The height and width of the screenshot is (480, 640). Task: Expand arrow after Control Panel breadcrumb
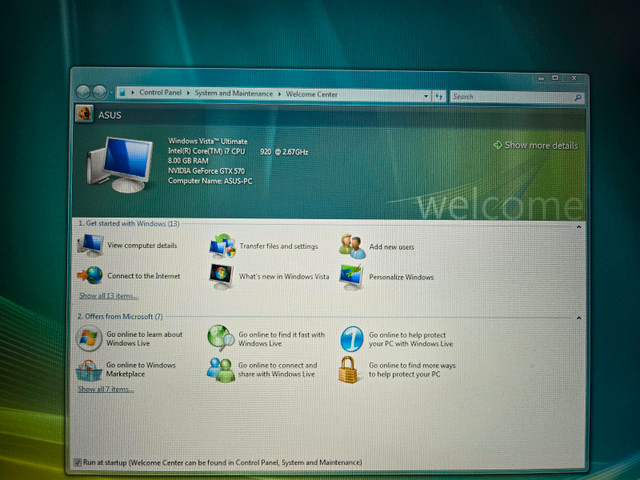[x=188, y=93]
